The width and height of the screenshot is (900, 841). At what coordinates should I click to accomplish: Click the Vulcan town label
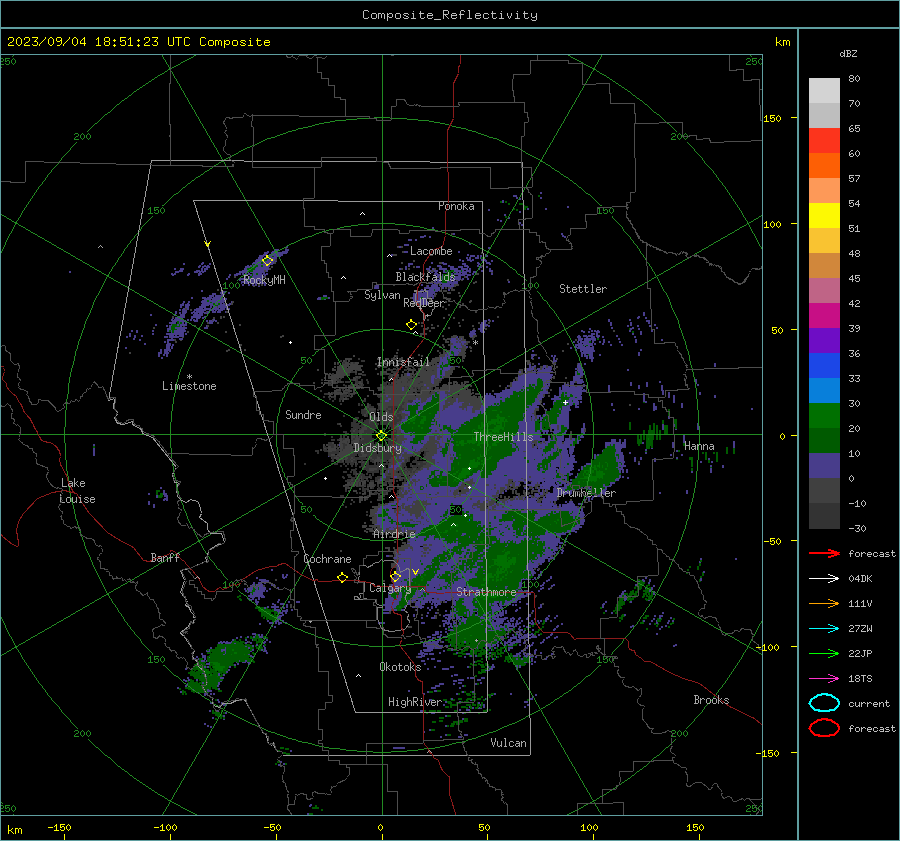pos(508,743)
